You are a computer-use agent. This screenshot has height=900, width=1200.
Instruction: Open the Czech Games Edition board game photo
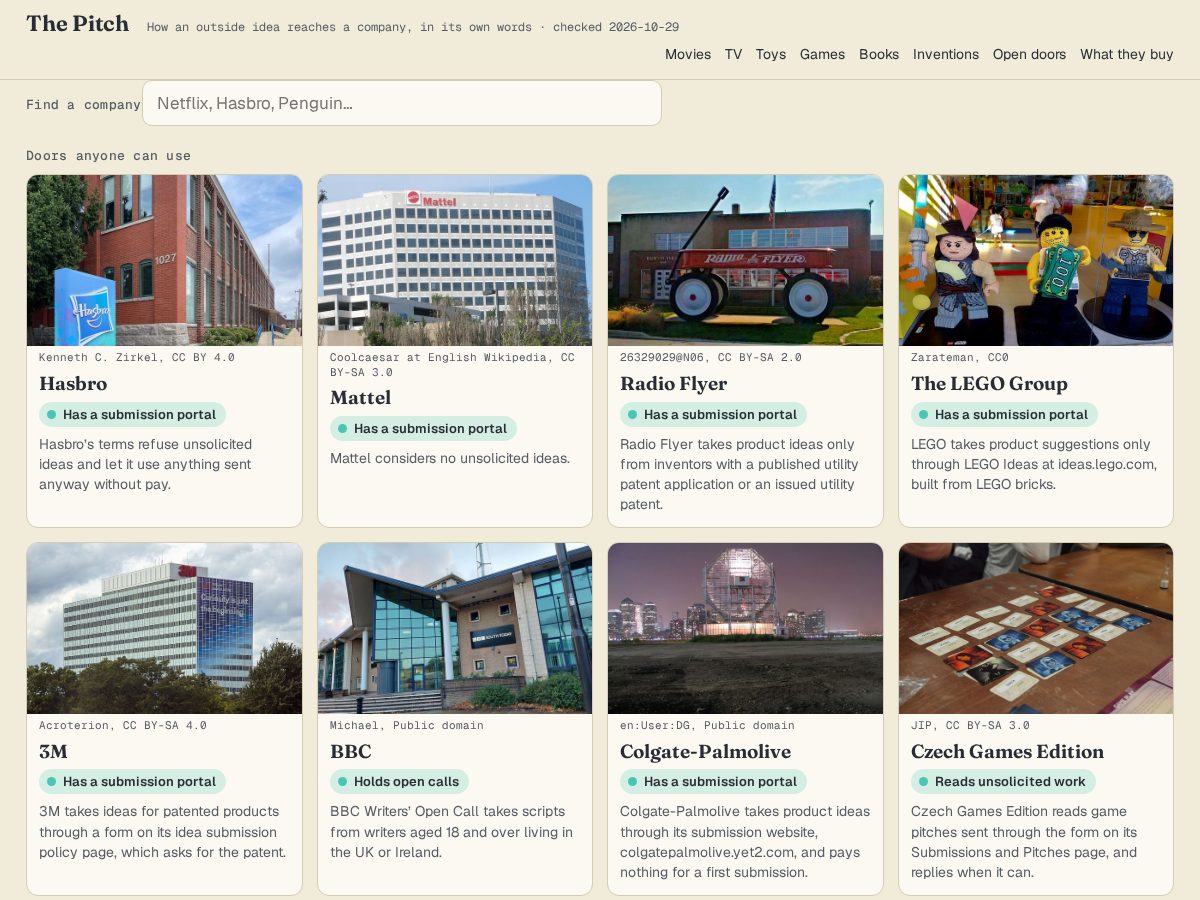[1036, 628]
